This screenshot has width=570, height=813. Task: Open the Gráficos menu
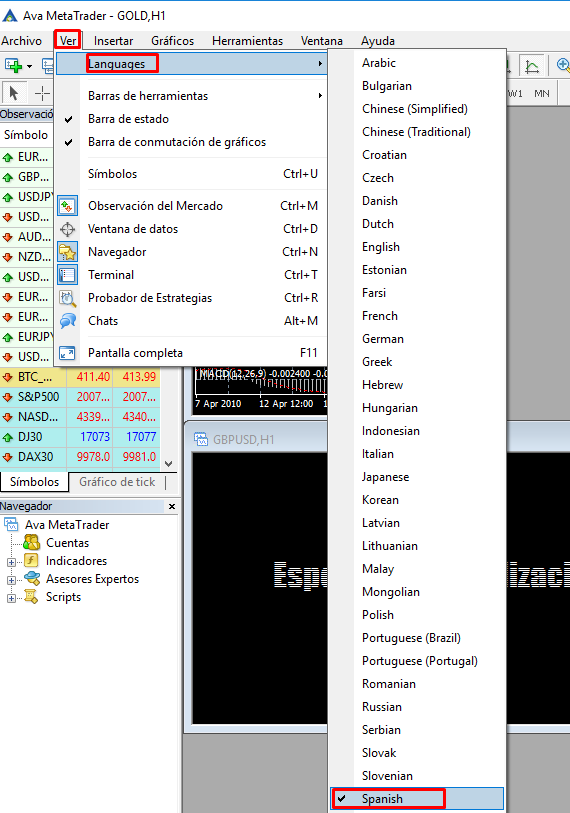click(x=172, y=40)
